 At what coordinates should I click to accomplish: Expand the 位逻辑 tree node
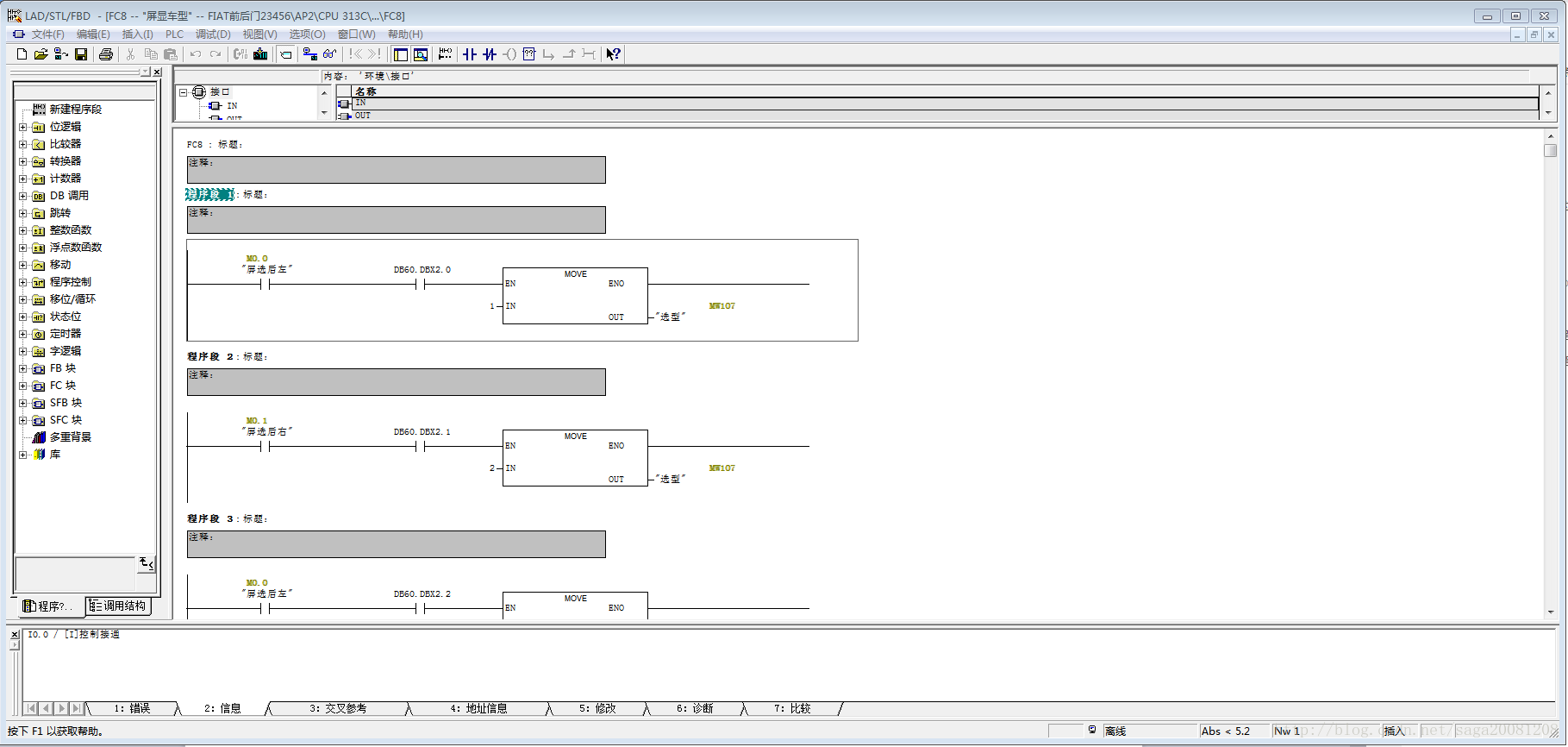click(x=22, y=127)
